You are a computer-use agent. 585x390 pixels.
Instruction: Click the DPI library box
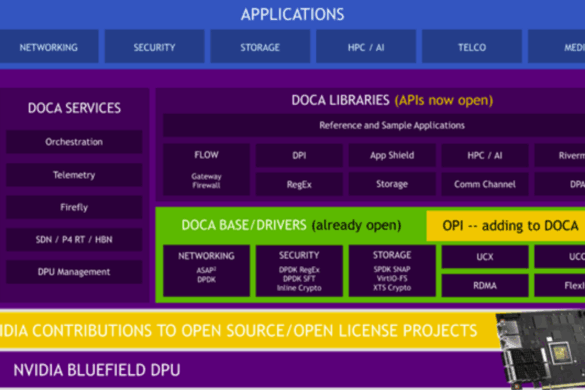pyautogui.click(x=299, y=155)
